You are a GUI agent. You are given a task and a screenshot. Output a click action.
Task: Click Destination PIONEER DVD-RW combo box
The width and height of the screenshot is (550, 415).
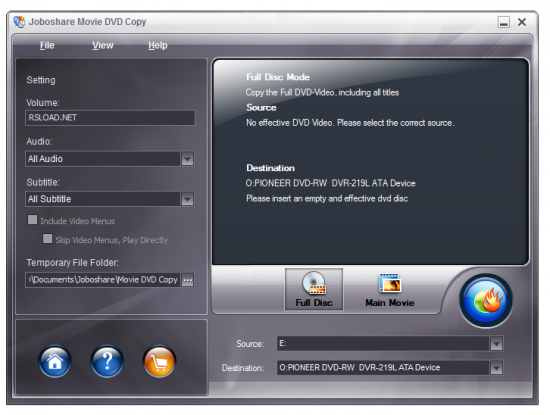pyautogui.click(x=390, y=368)
